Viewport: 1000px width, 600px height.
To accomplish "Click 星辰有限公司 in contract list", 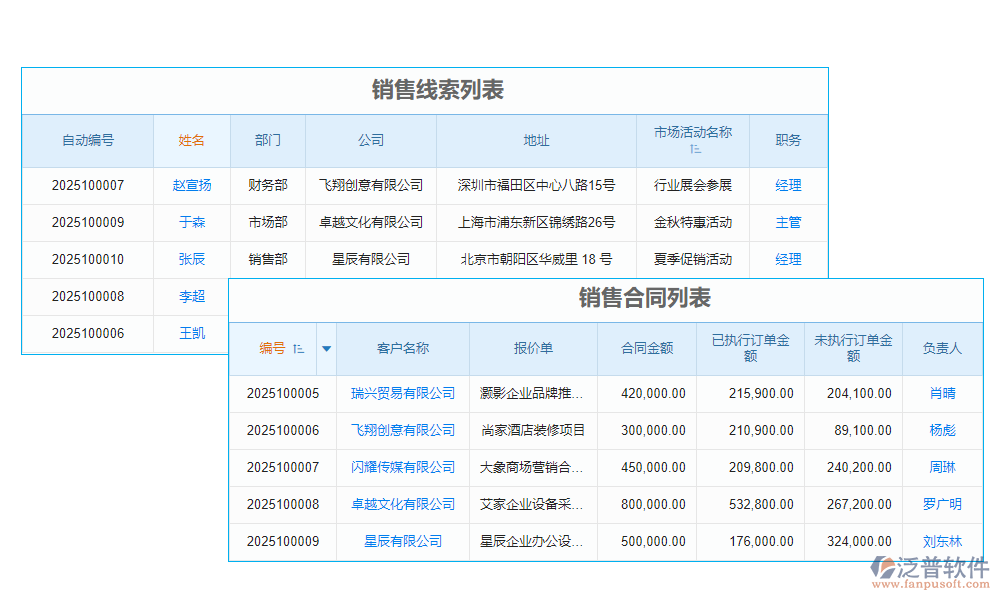I will (402, 541).
